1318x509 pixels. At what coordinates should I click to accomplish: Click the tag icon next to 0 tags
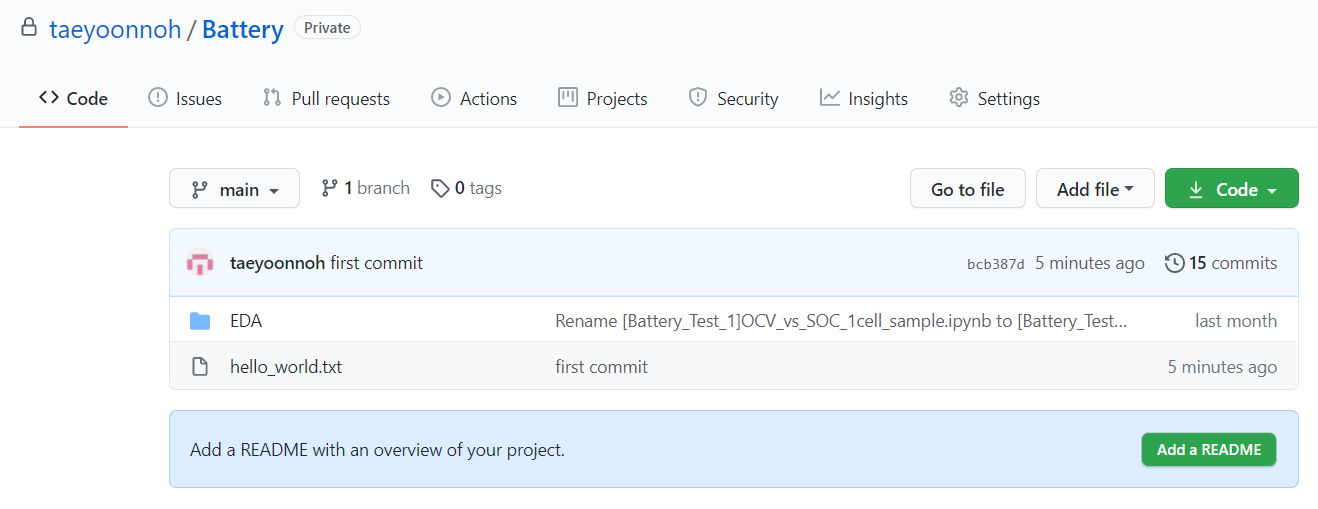[440, 188]
